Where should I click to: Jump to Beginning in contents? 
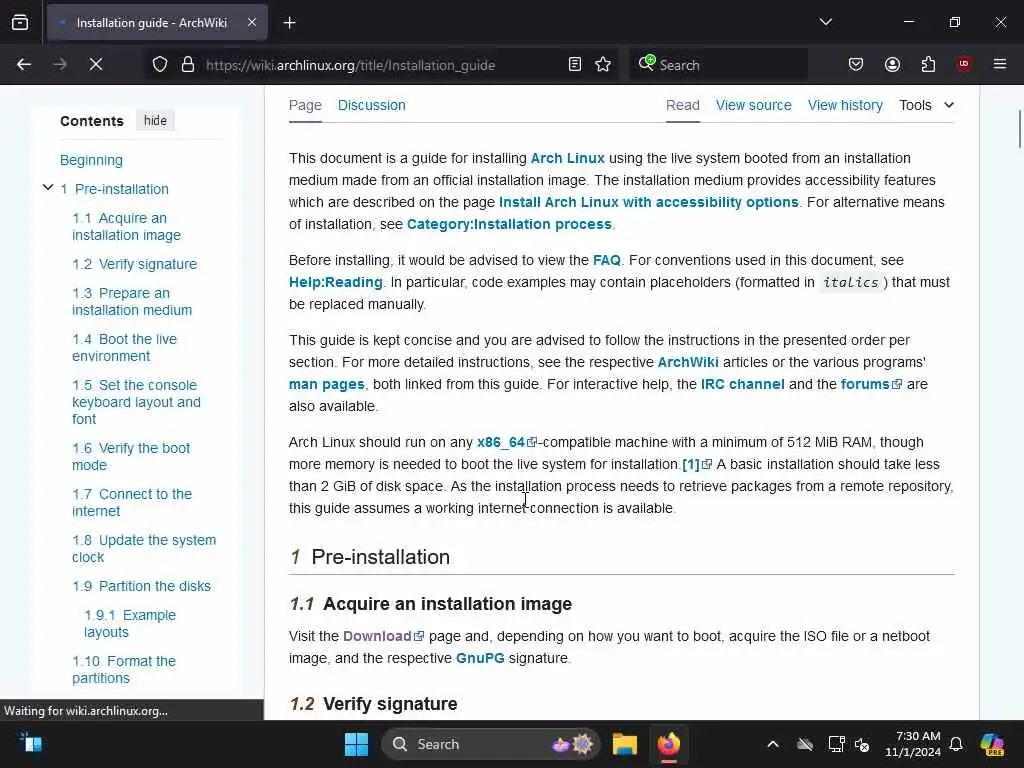[x=91, y=160]
